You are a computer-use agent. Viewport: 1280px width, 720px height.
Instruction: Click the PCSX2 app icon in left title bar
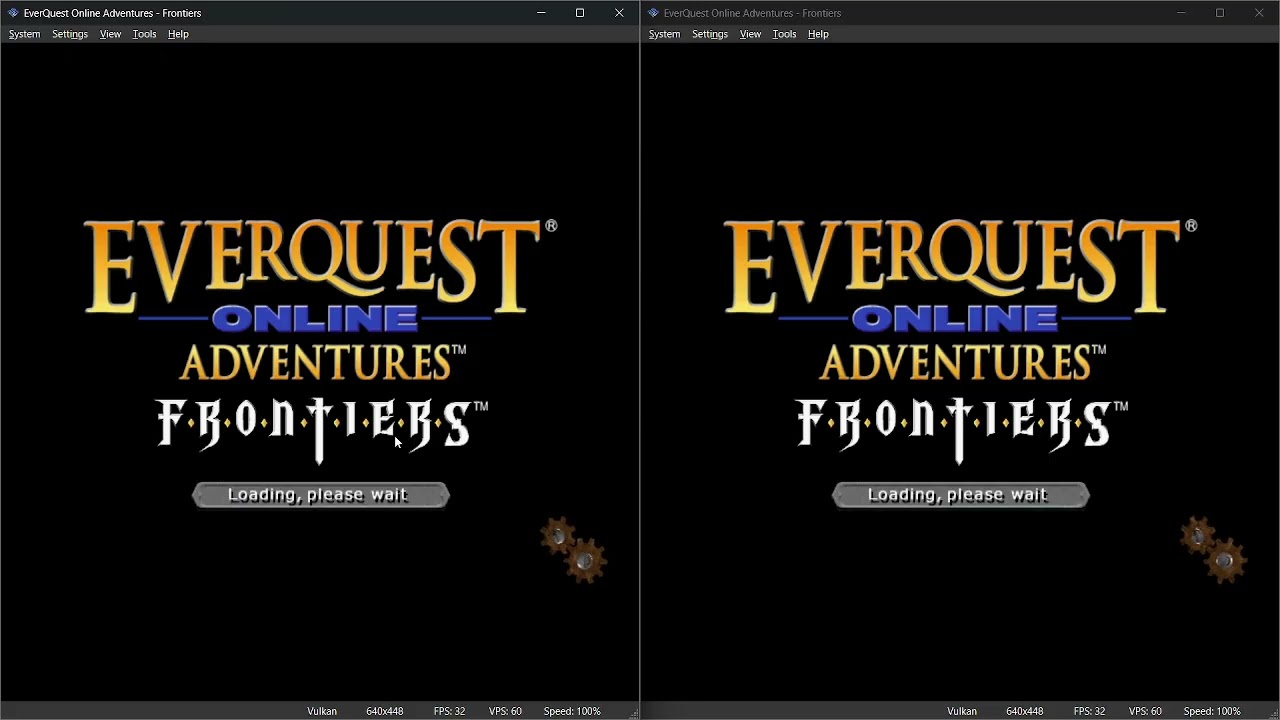click(13, 13)
